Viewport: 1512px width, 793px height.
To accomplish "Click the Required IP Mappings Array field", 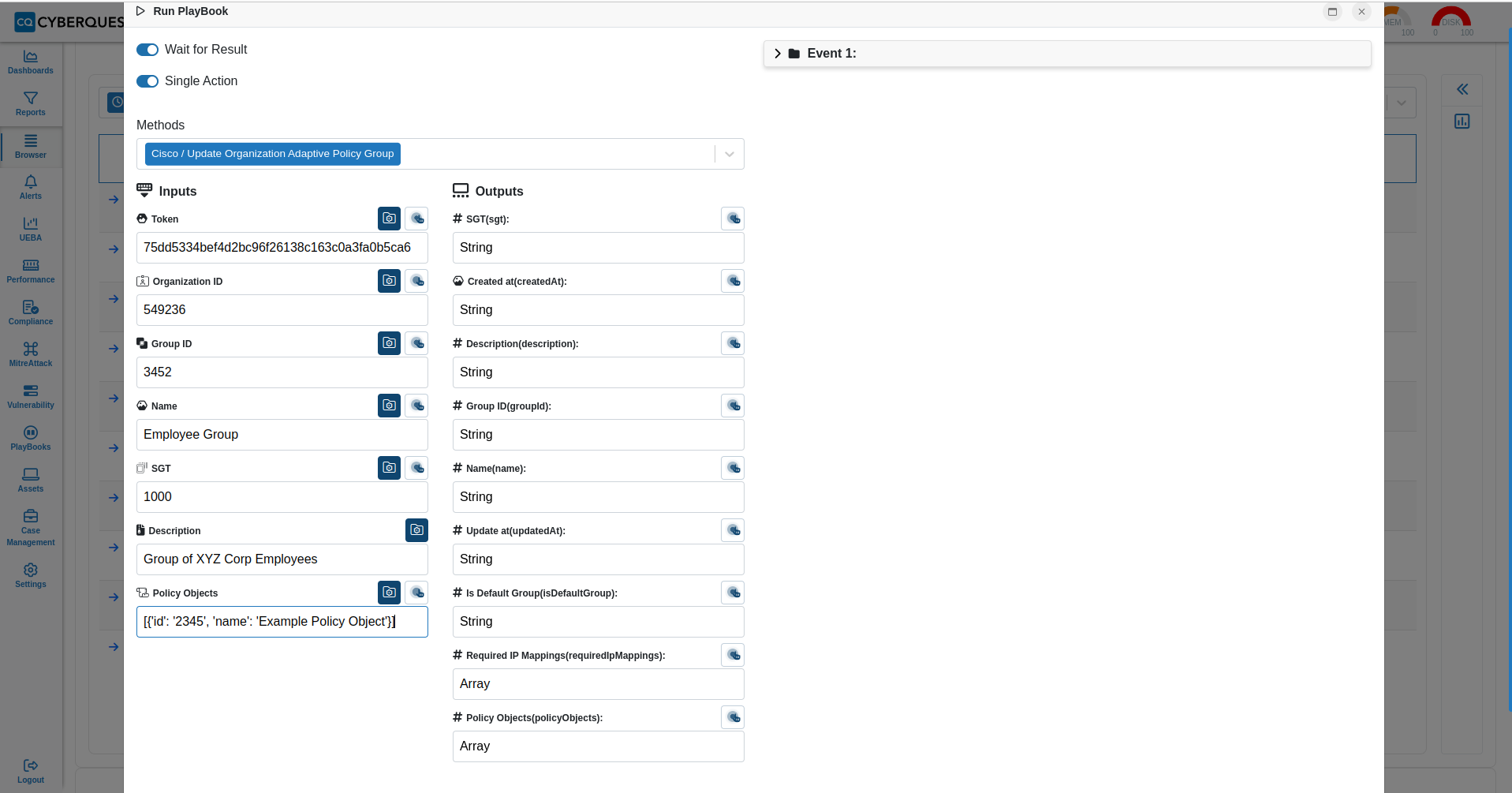I will click(599, 684).
